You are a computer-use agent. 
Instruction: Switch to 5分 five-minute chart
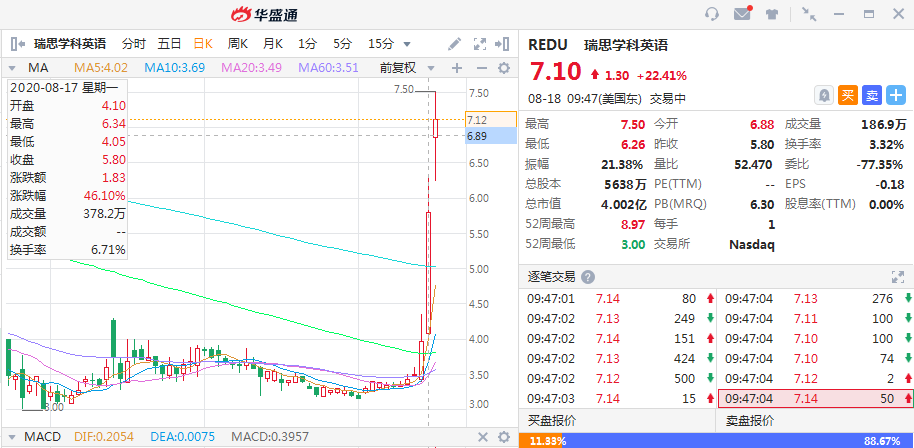[343, 44]
